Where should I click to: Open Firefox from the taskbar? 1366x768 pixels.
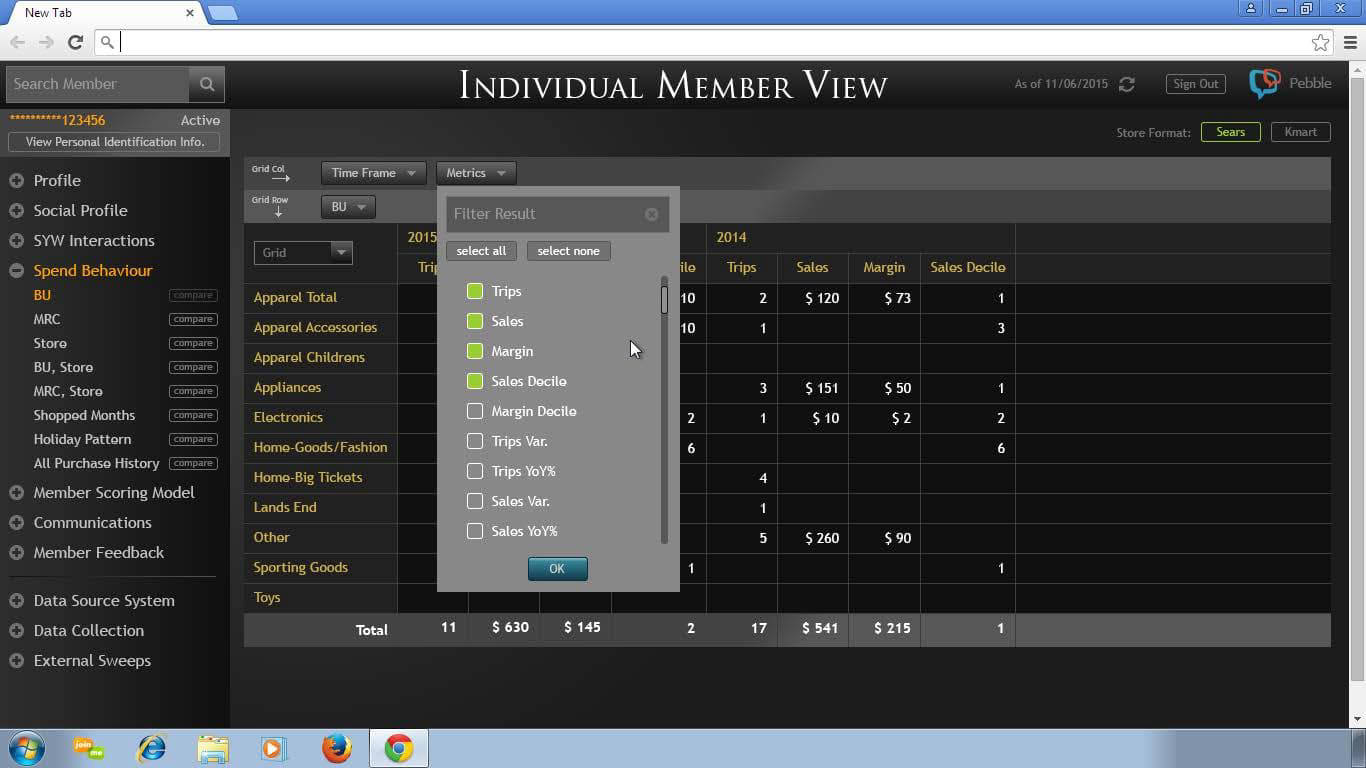pos(337,748)
